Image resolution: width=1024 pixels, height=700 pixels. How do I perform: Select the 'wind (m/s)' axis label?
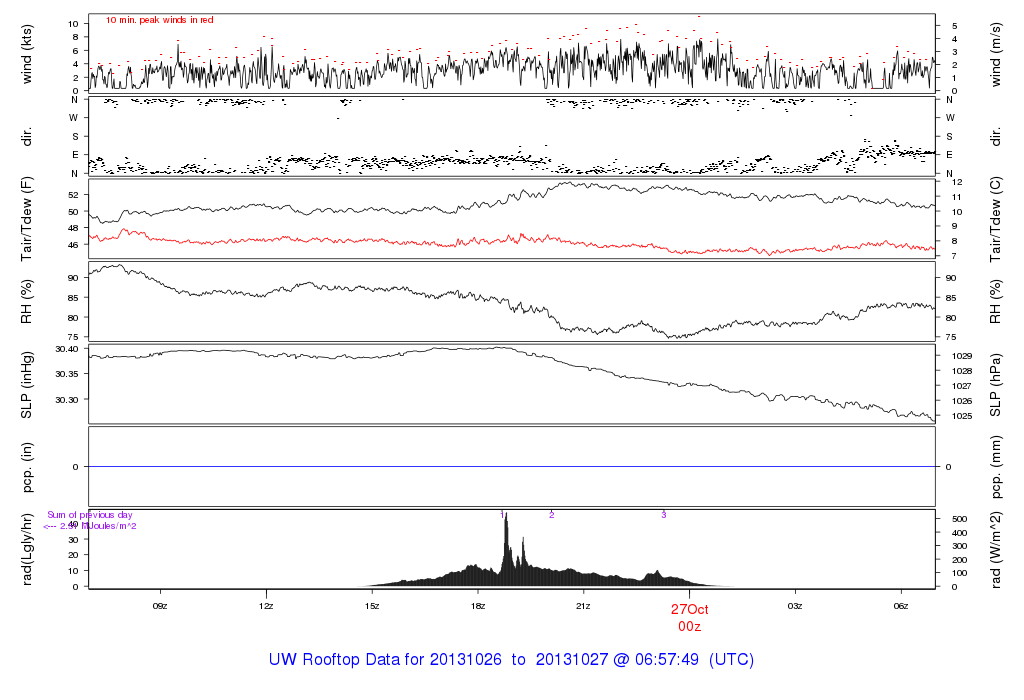pyautogui.click(x=995, y=54)
